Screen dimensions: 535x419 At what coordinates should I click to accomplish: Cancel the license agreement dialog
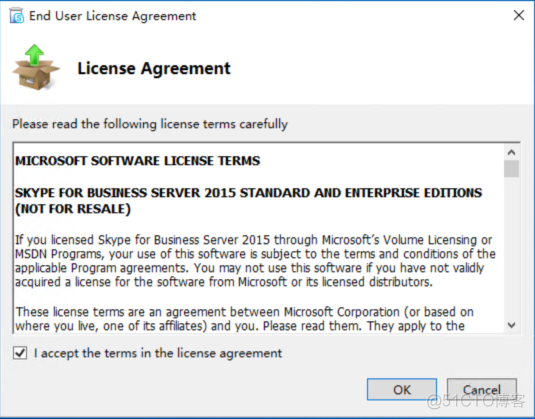click(x=481, y=389)
